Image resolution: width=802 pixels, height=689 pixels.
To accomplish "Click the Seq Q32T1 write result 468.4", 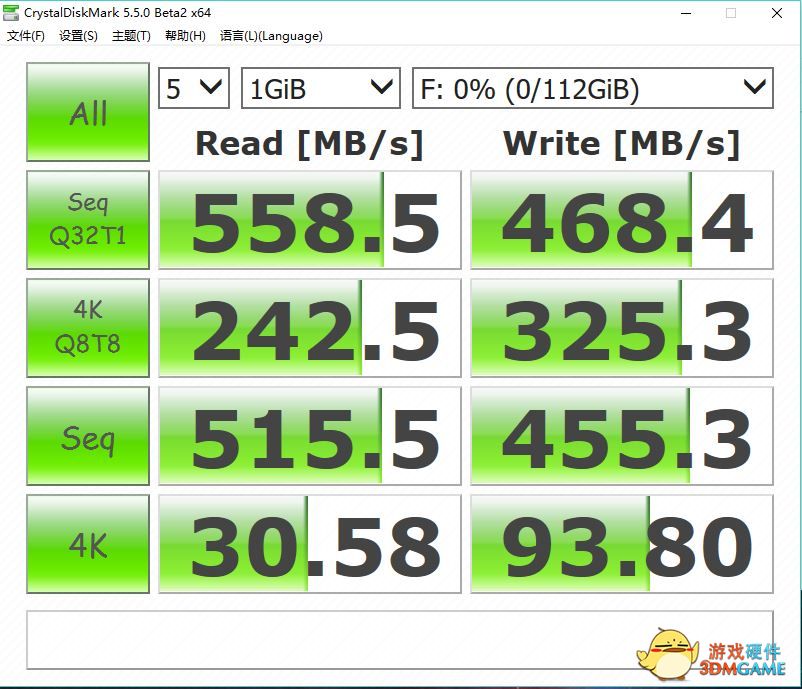I will [x=622, y=220].
